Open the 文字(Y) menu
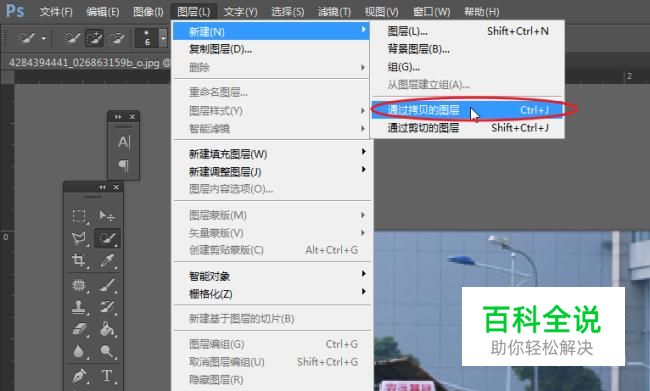Screen dimensions: 650x391 click(240, 12)
